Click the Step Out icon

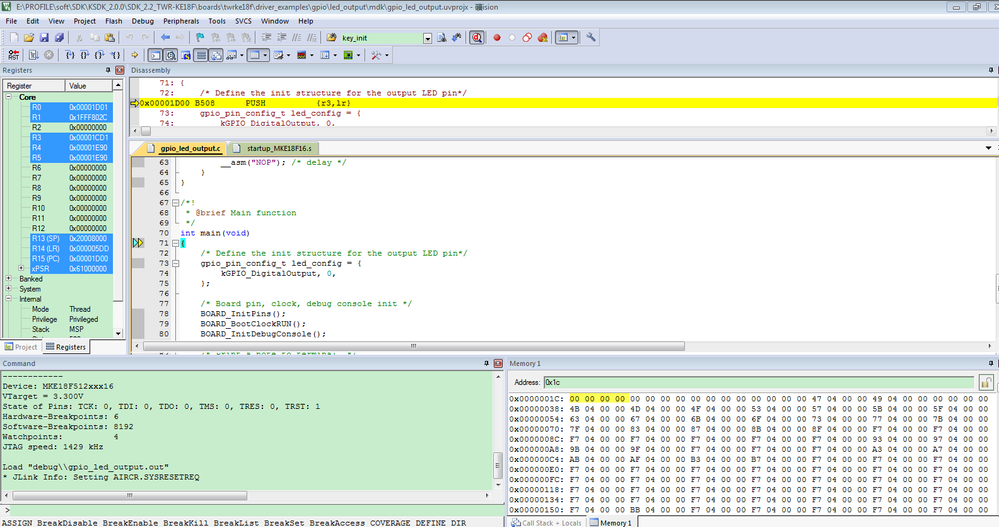(x=99, y=55)
